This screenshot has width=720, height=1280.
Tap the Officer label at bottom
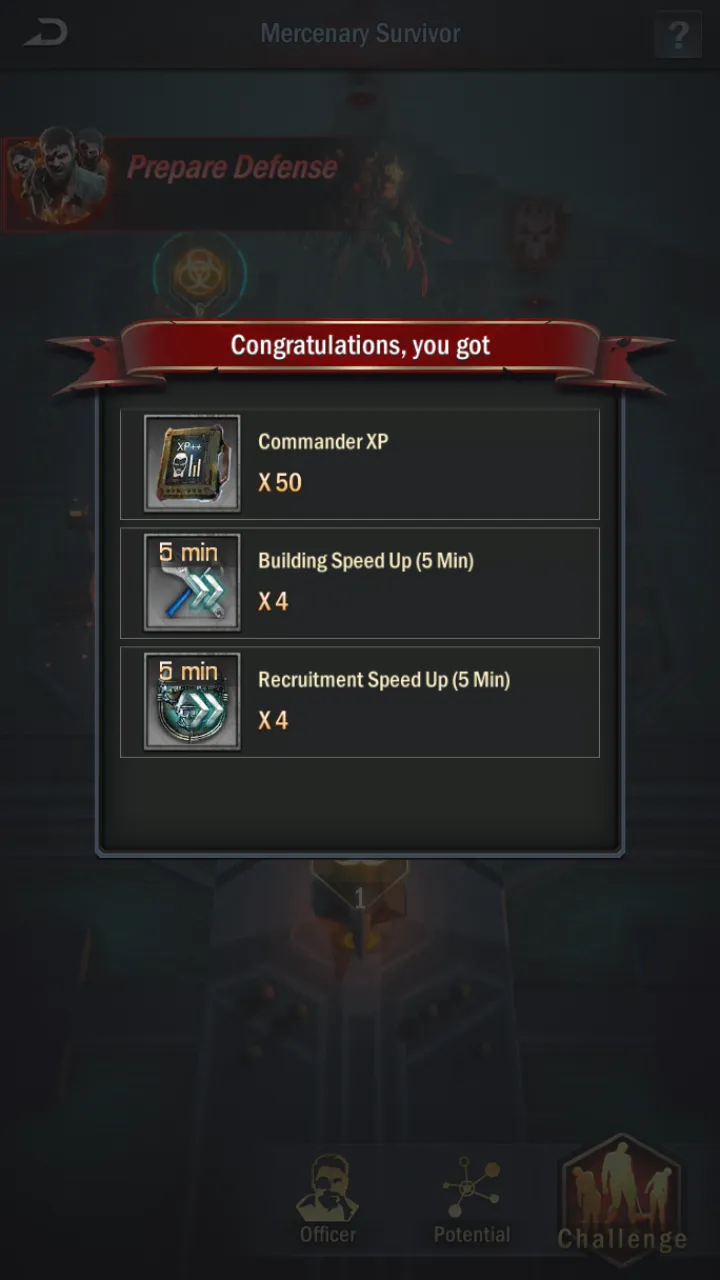click(328, 1235)
